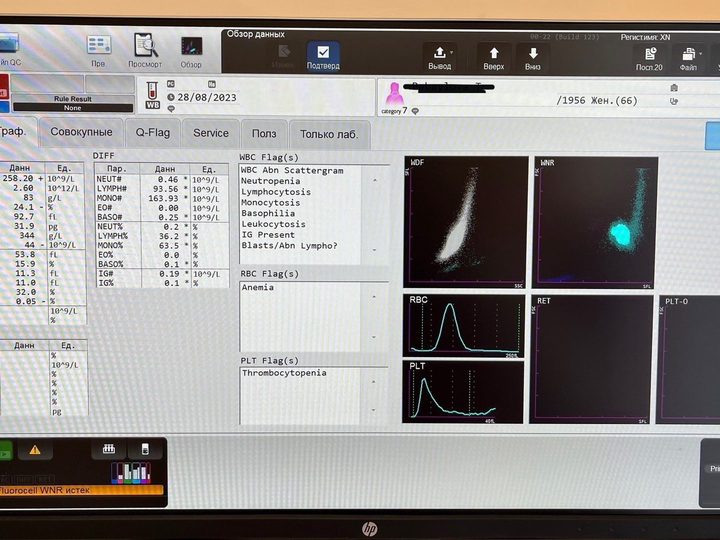
Task: Open the Service tab
Action: coord(211,133)
